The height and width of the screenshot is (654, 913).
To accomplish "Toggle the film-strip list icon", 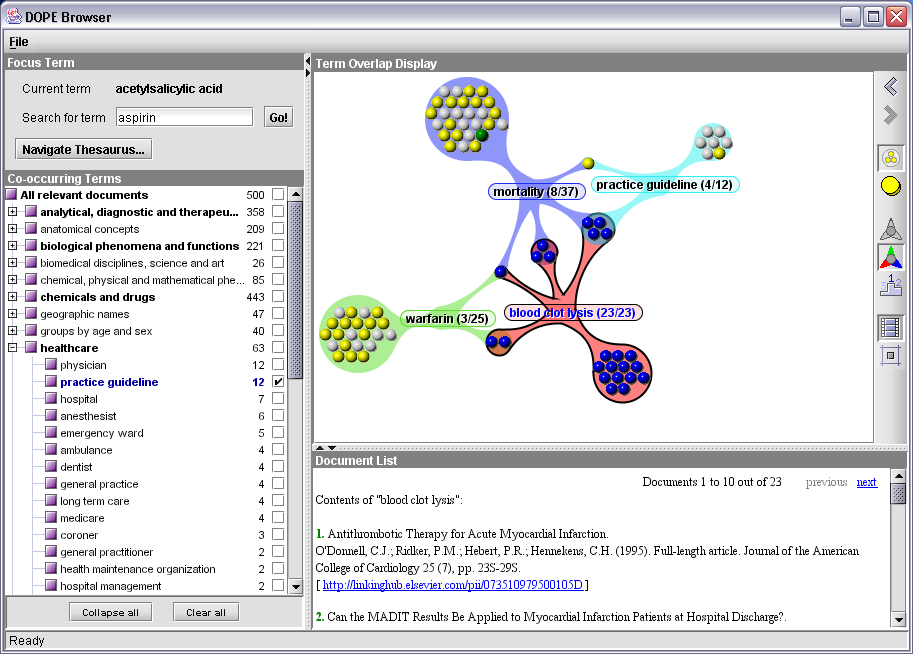I will click(890, 326).
